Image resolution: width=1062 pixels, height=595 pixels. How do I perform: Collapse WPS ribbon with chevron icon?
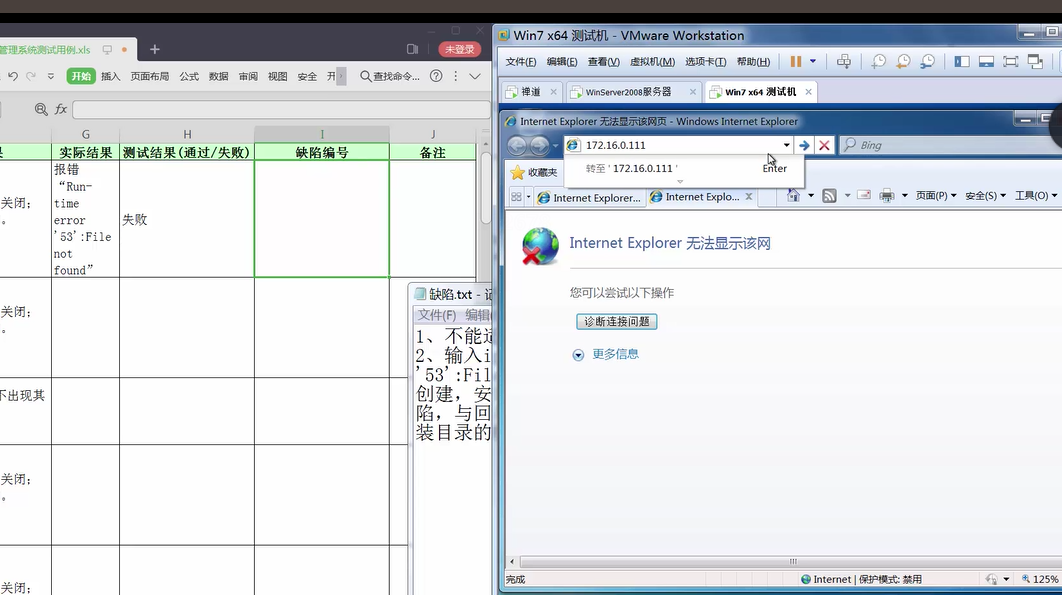[475, 77]
